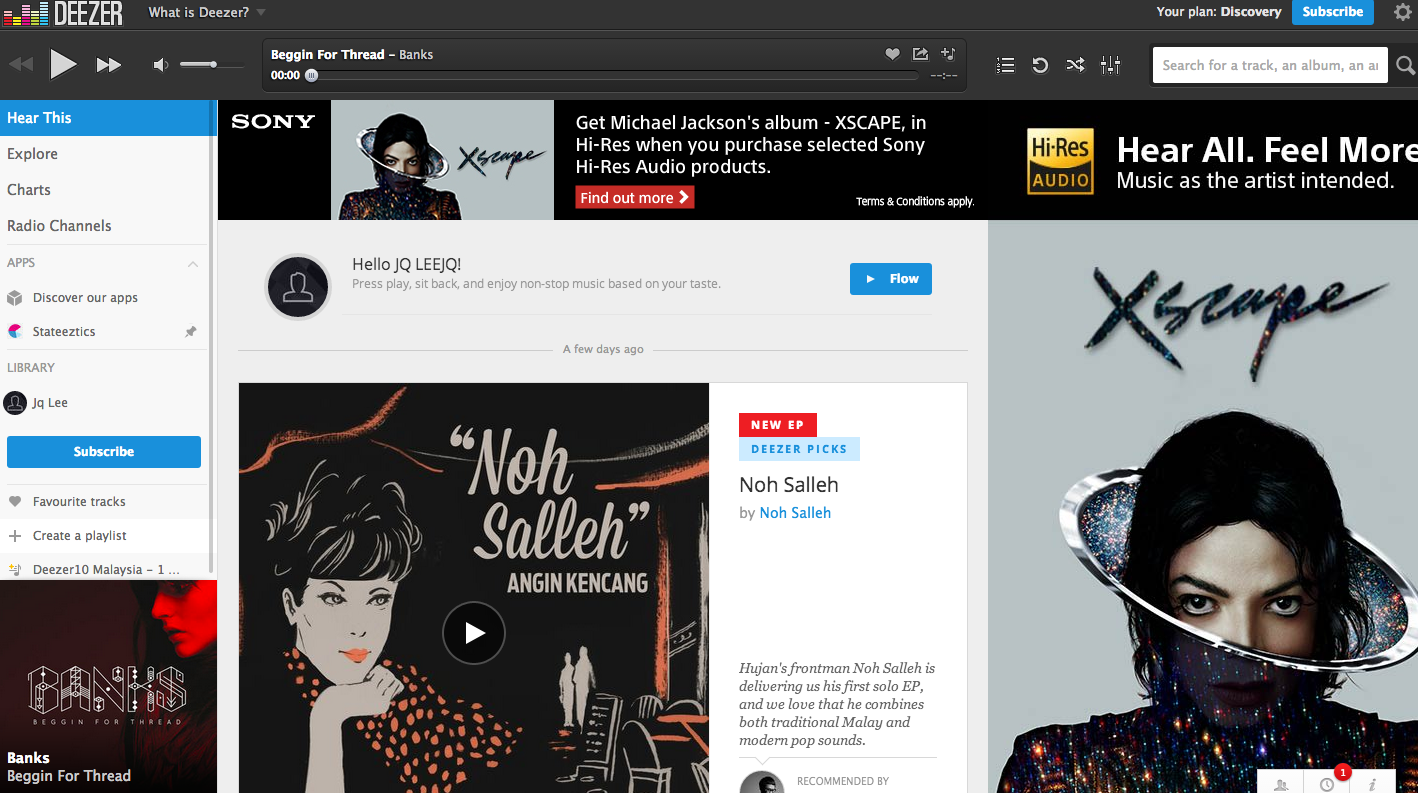This screenshot has width=1418, height=793.
Task: Open the What is Deezer dropdown
Action: (x=207, y=12)
